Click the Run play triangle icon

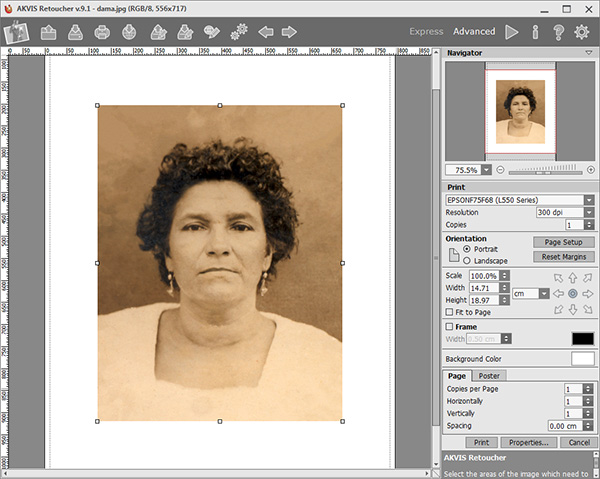(512, 32)
